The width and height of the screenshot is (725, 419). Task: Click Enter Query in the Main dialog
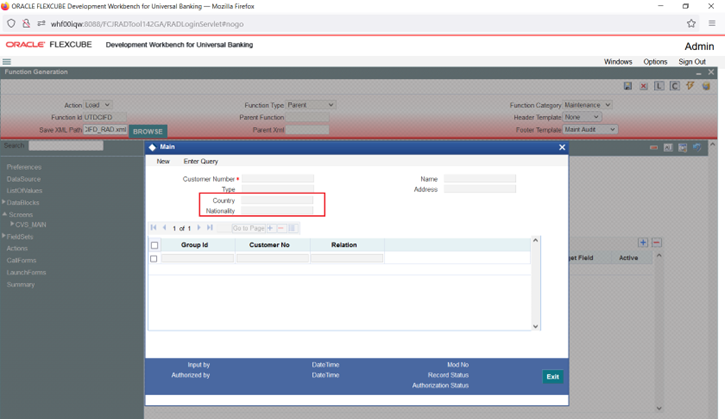[201, 161]
